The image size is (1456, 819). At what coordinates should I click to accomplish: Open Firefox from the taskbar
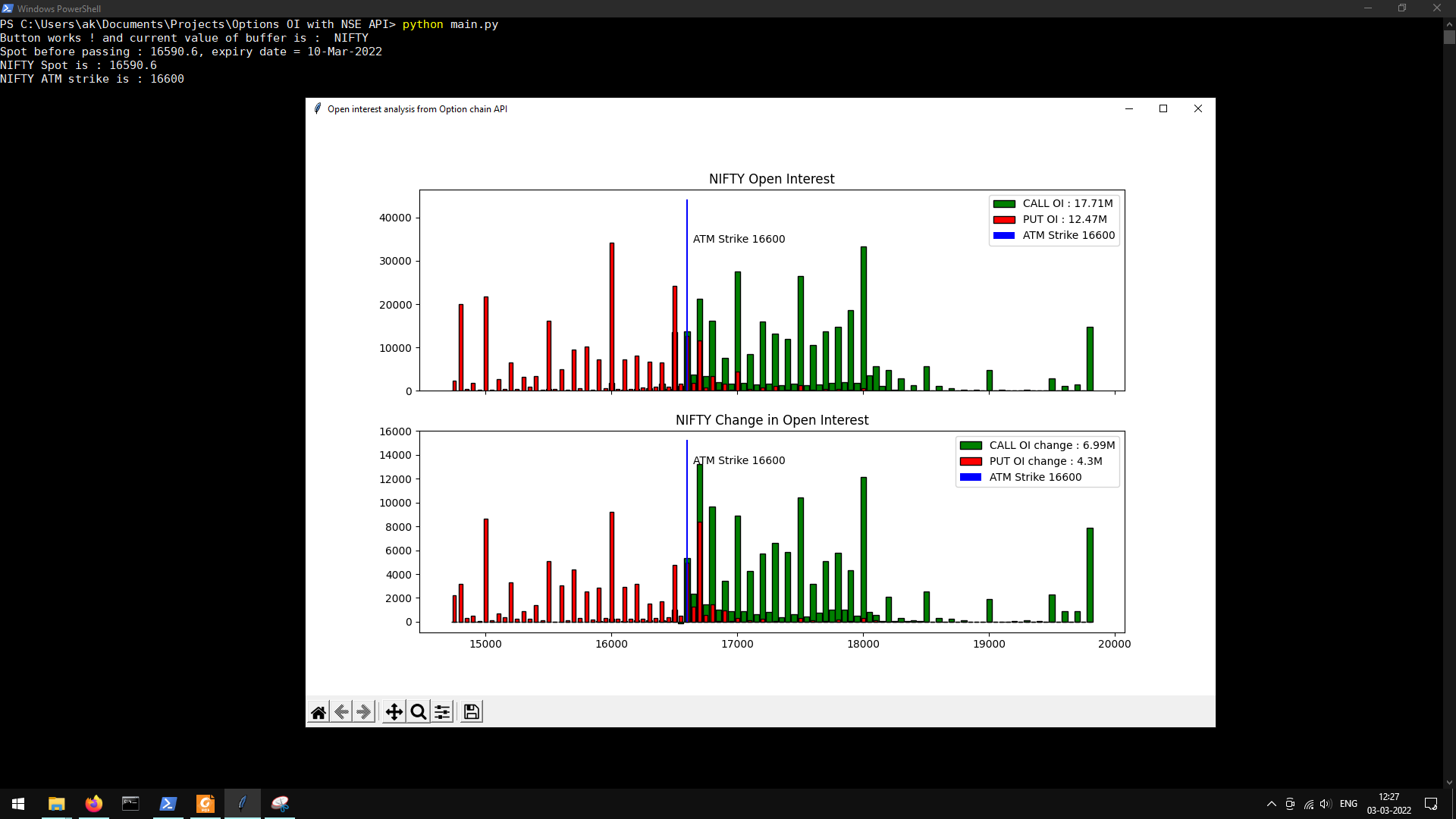point(93,804)
